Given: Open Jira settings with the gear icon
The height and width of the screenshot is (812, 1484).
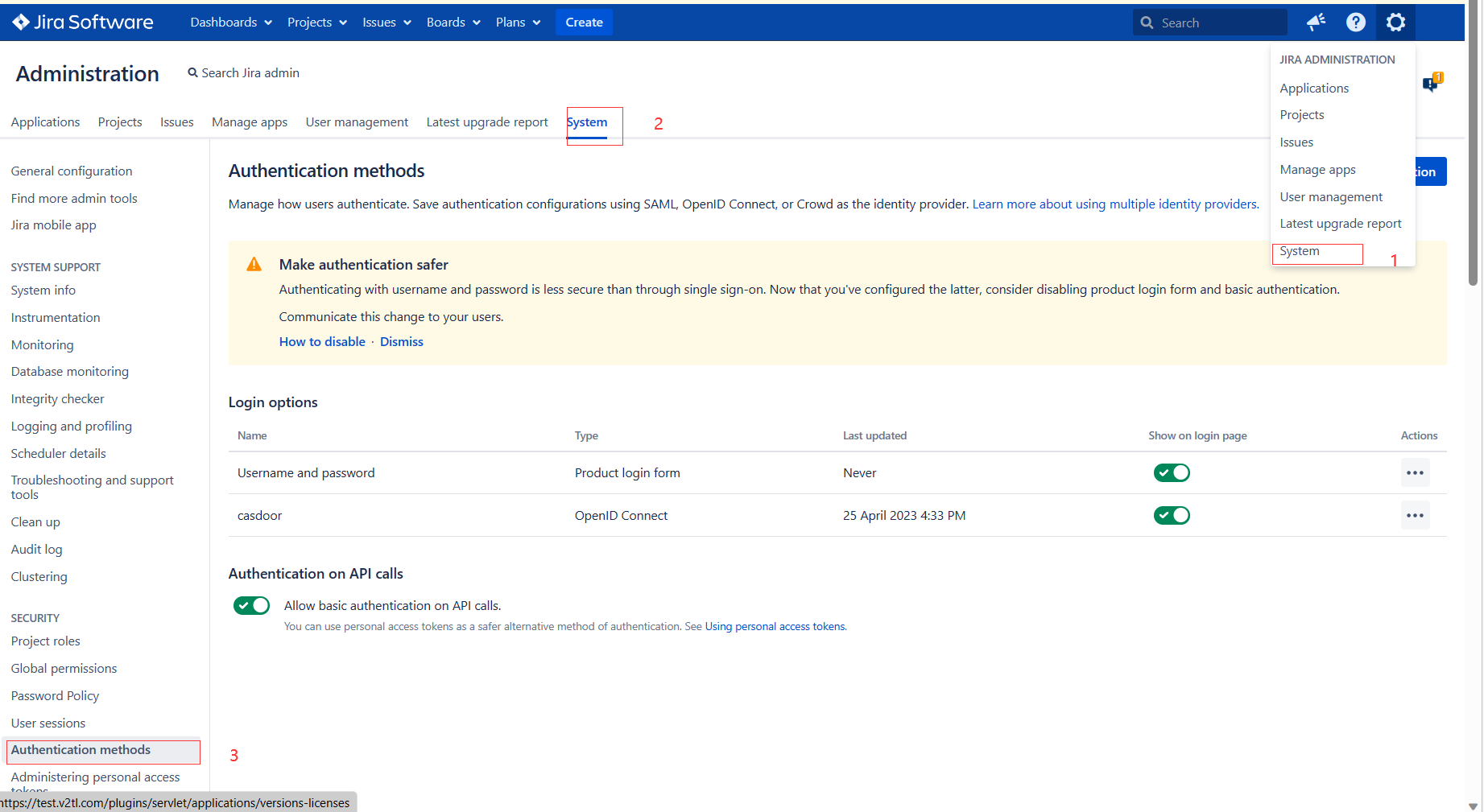Looking at the screenshot, I should pyautogui.click(x=1395, y=22).
